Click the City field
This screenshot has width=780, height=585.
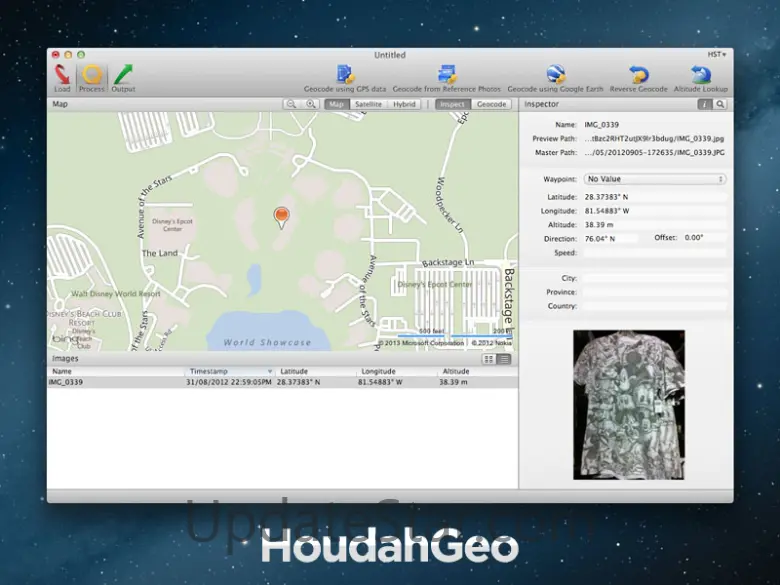coord(655,279)
